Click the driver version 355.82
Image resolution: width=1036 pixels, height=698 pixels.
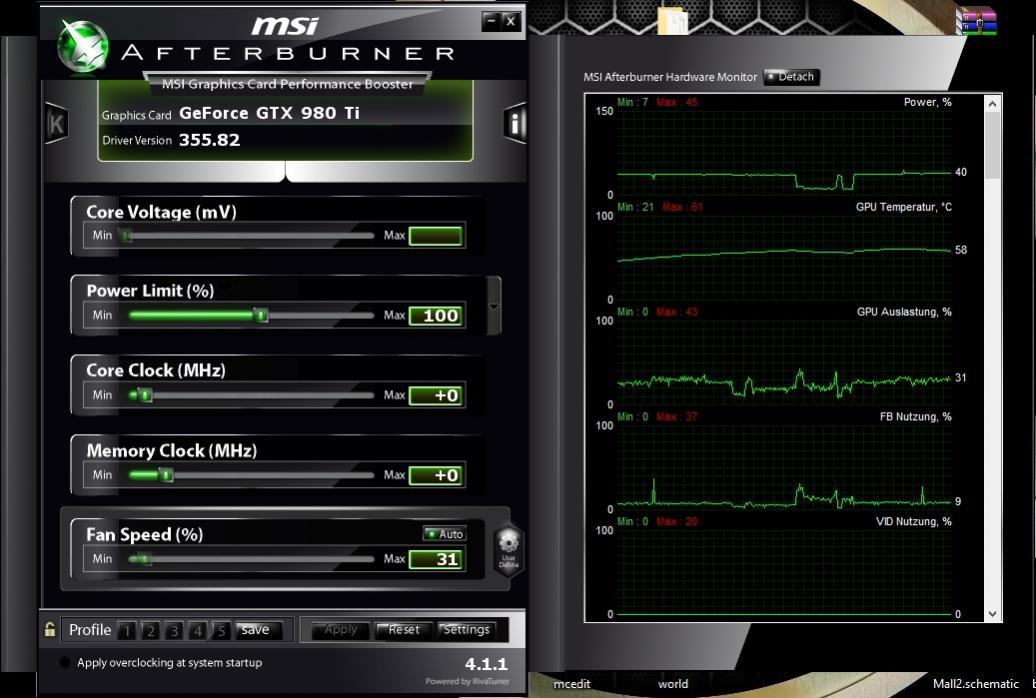point(209,140)
